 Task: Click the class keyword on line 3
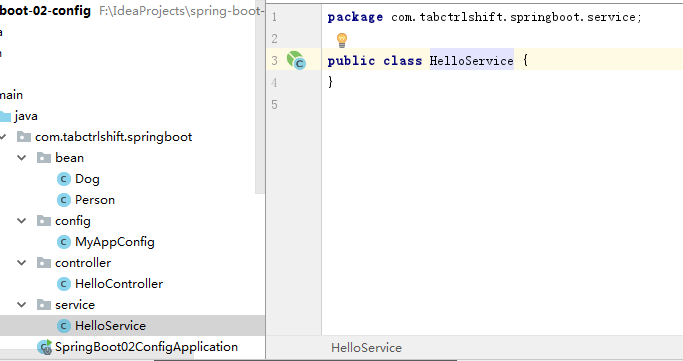(x=402, y=61)
